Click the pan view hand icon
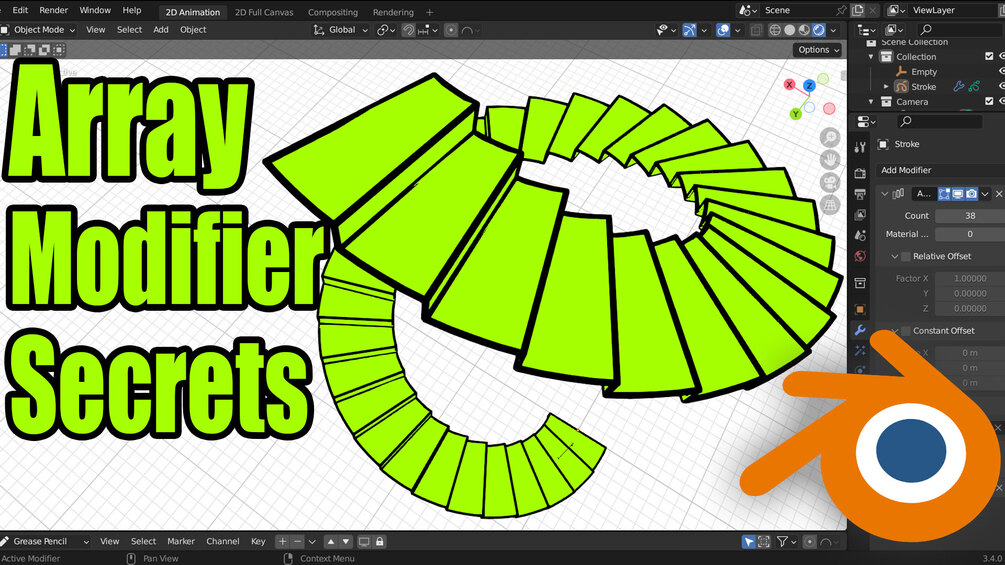Viewport: 1005px width, 565px height. coord(830,160)
